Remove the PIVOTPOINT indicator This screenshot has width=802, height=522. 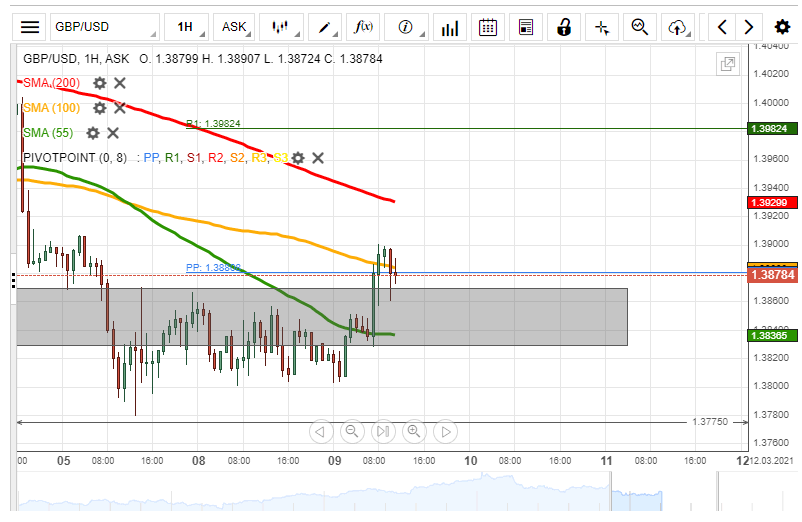pos(318,158)
